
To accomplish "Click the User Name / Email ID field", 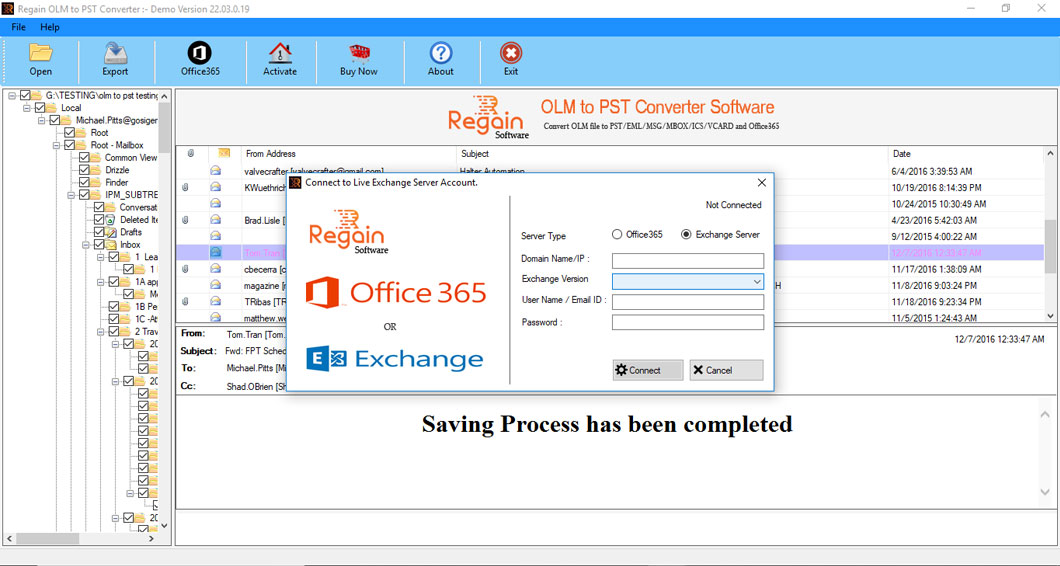I will (x=688, y=302).
